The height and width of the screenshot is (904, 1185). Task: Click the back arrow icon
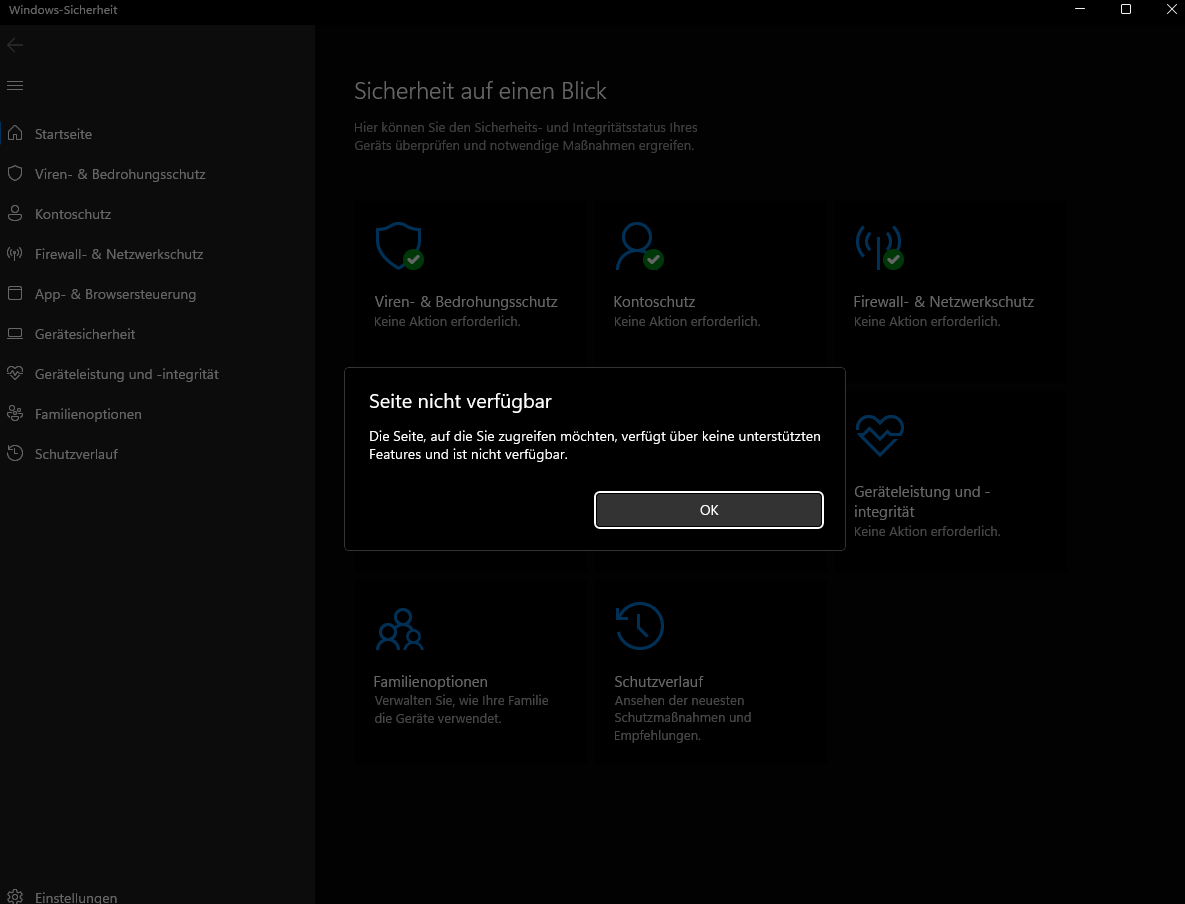(x=15, y=45)
